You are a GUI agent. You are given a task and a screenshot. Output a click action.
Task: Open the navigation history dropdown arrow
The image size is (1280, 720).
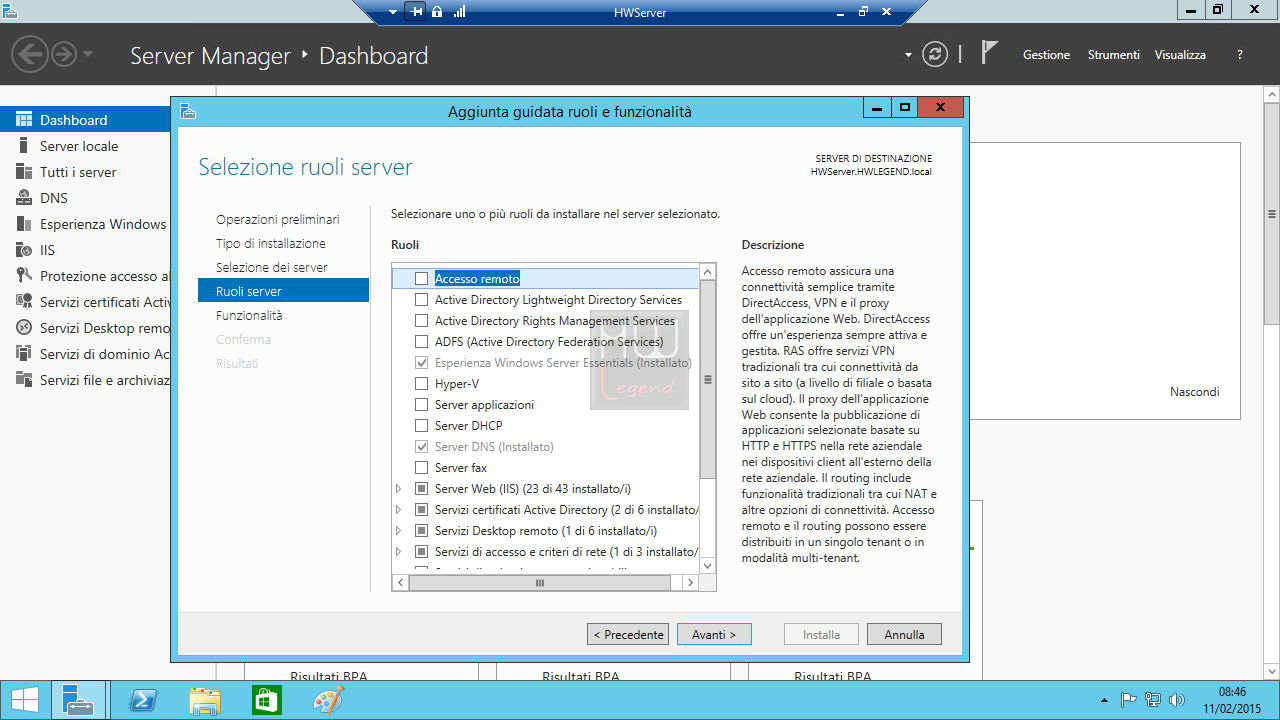click(x=88, y=54)
